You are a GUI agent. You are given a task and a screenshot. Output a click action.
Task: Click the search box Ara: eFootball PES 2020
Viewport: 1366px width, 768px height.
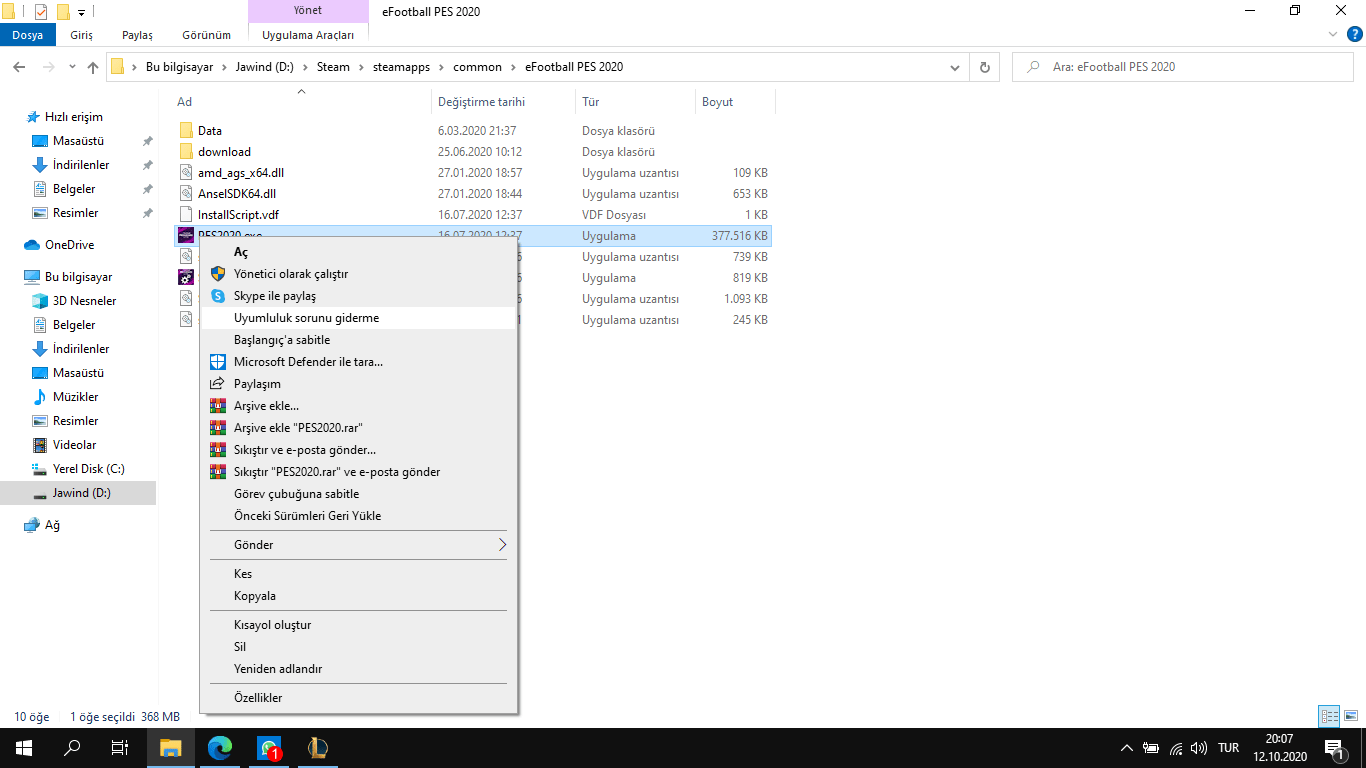tap(1185, 67)
